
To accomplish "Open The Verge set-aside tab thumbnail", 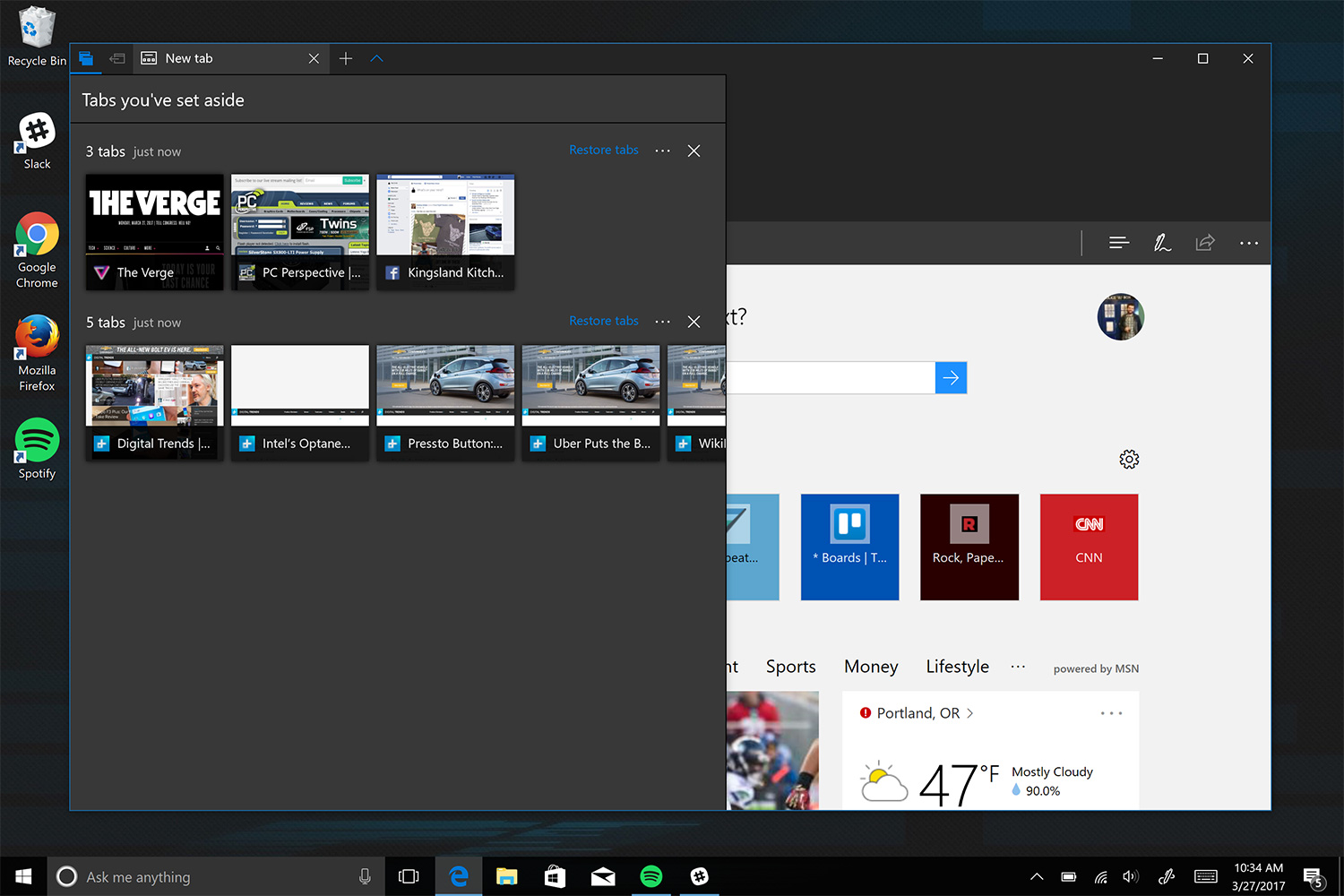I will click(155, 232).
